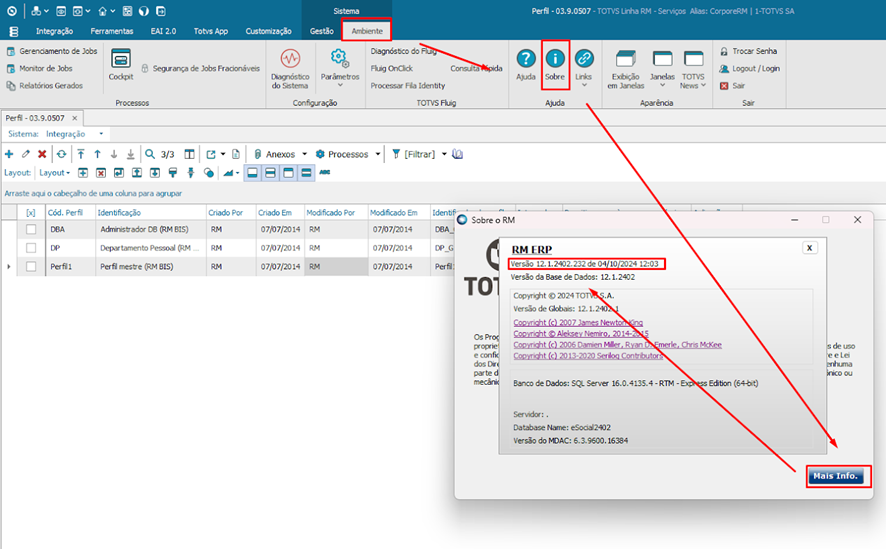Open the Customização ribbon tab
Screen dimensions: 886x549
[x=268, y=31]
